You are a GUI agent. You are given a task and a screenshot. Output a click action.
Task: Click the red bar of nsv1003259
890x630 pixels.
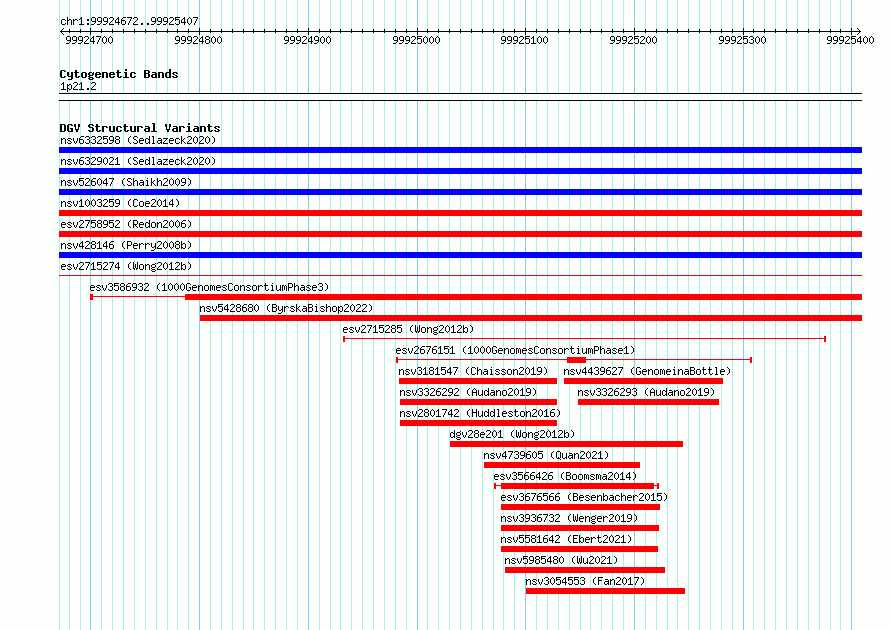[x=460, y=213]
